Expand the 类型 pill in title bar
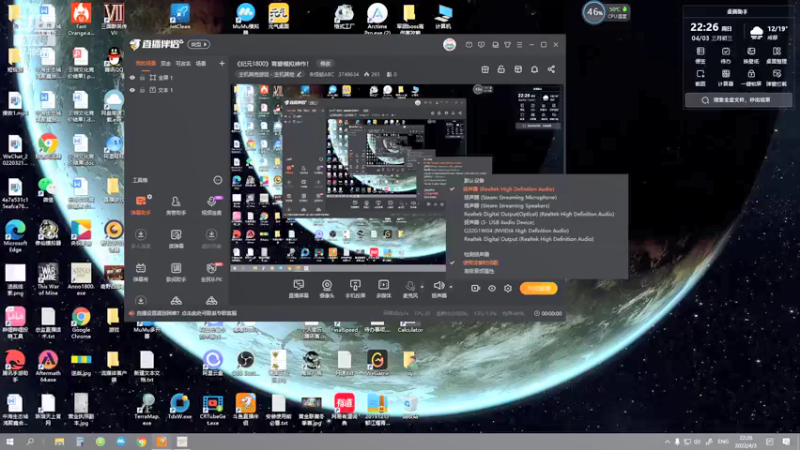Screen dimensions: 800x450 coord(198,44)
